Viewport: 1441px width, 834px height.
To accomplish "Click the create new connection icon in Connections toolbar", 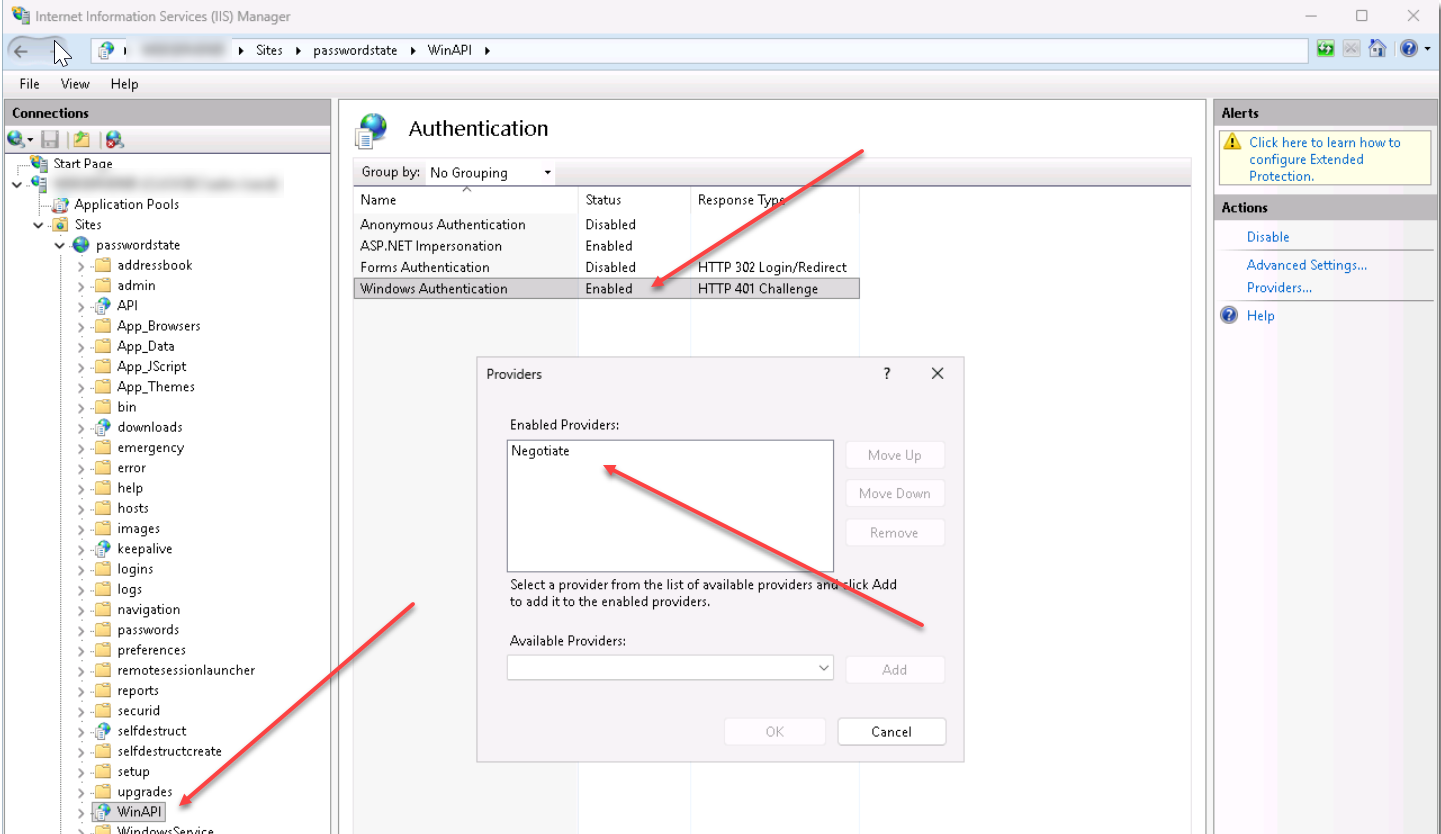I will click(x=17, y=140).
